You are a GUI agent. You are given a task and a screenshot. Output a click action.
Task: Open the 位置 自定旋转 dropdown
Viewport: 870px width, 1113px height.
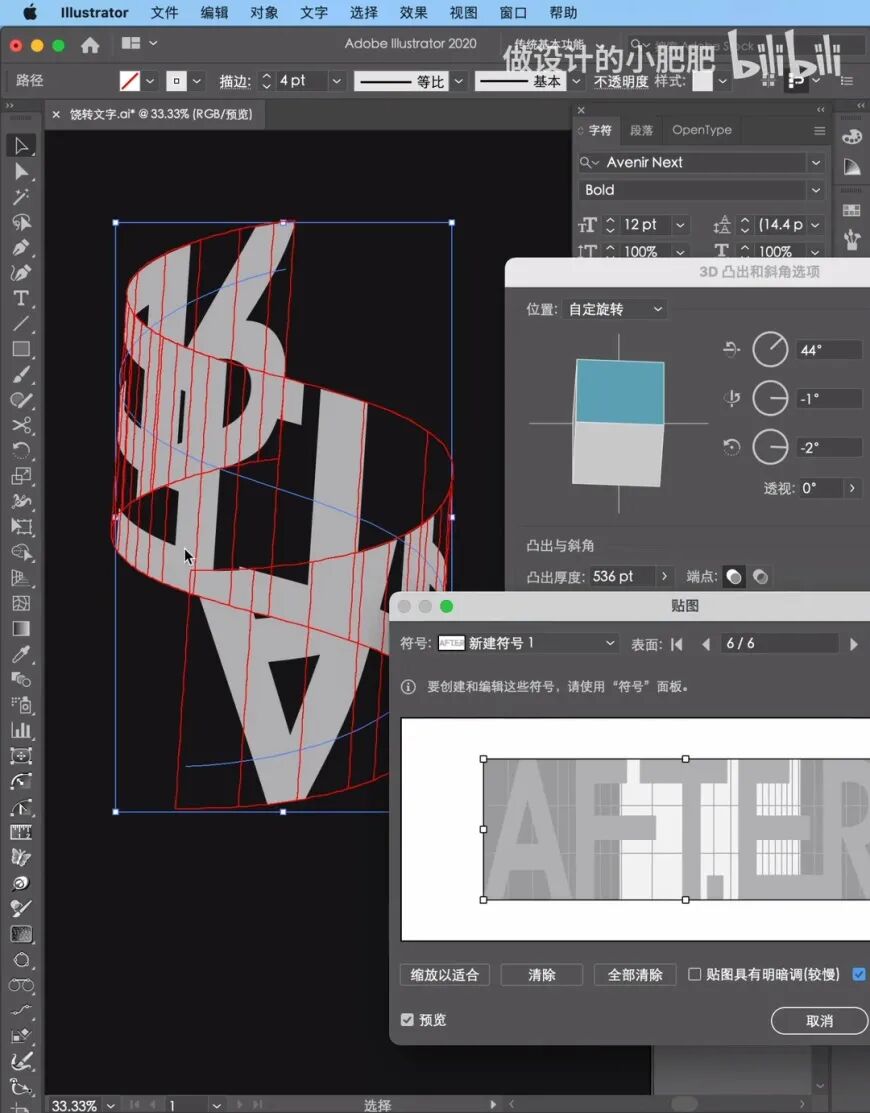click(615, 309)
